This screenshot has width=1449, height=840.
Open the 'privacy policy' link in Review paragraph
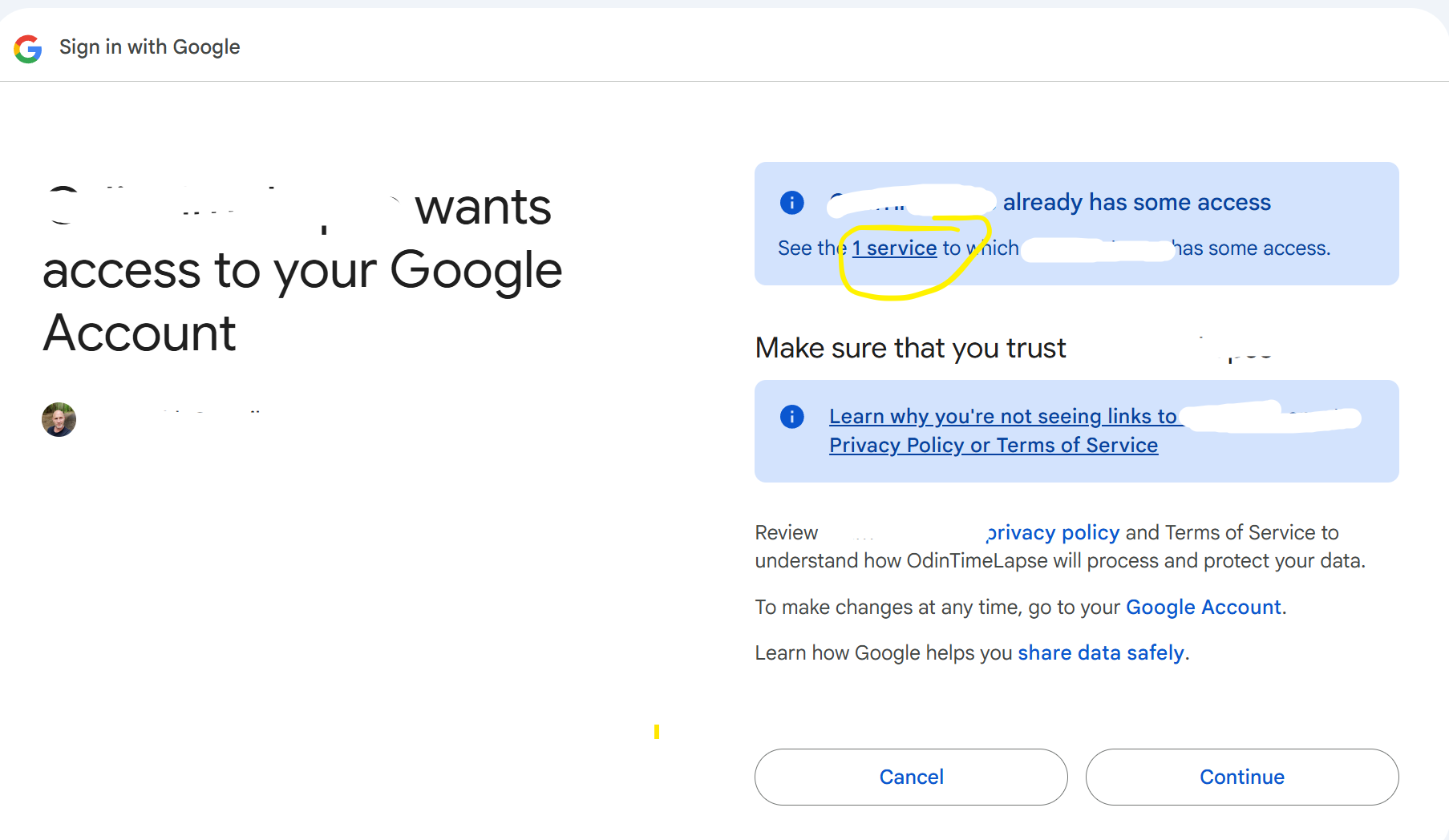coord(1053,533)
